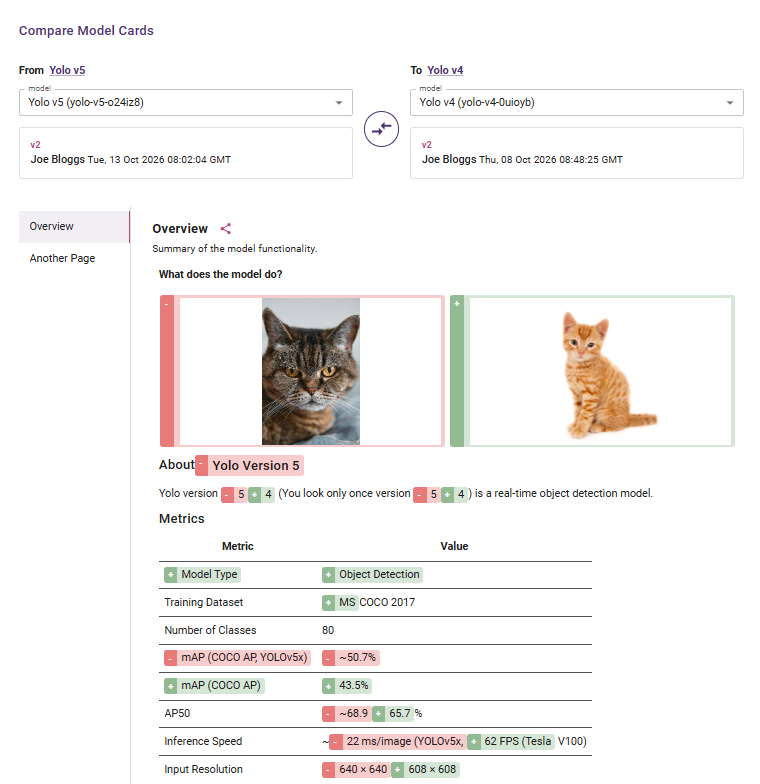Image resolution: width=760 pixels, height=784 pixels.
Task: Click the removed '22 ms/image (YOLOv5x,' text
Action: pyautogui.click(x=398, y=742)
